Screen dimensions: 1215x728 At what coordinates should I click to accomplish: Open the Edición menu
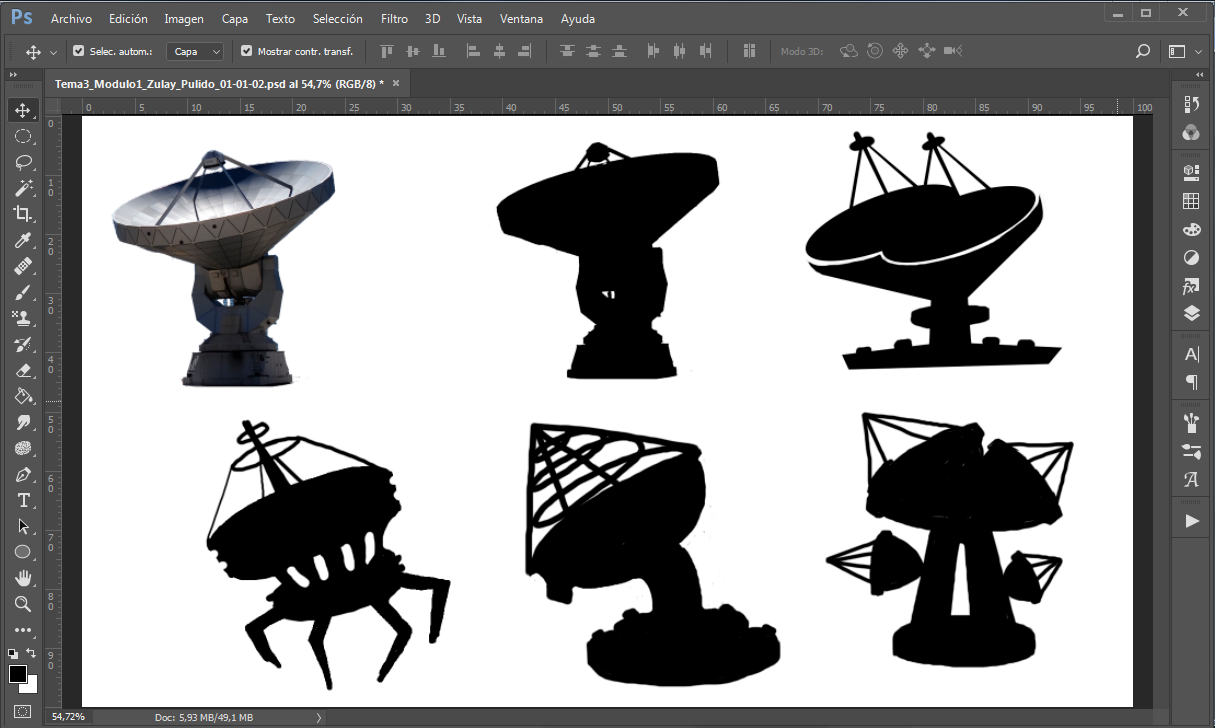[x=128, y=18]
